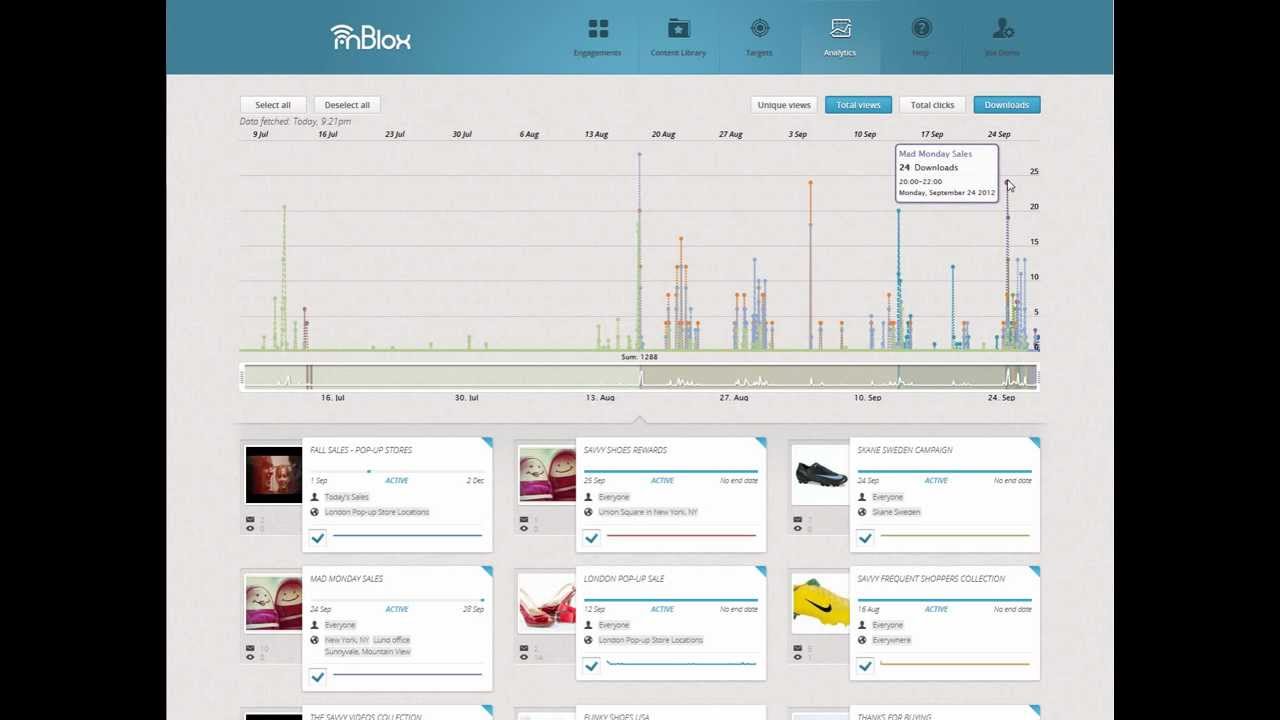Viewport: 1280px width, 720px height.
Task: Click the Today's Sales audience tag
Action: pyautogui.click(x=347, y=497)
